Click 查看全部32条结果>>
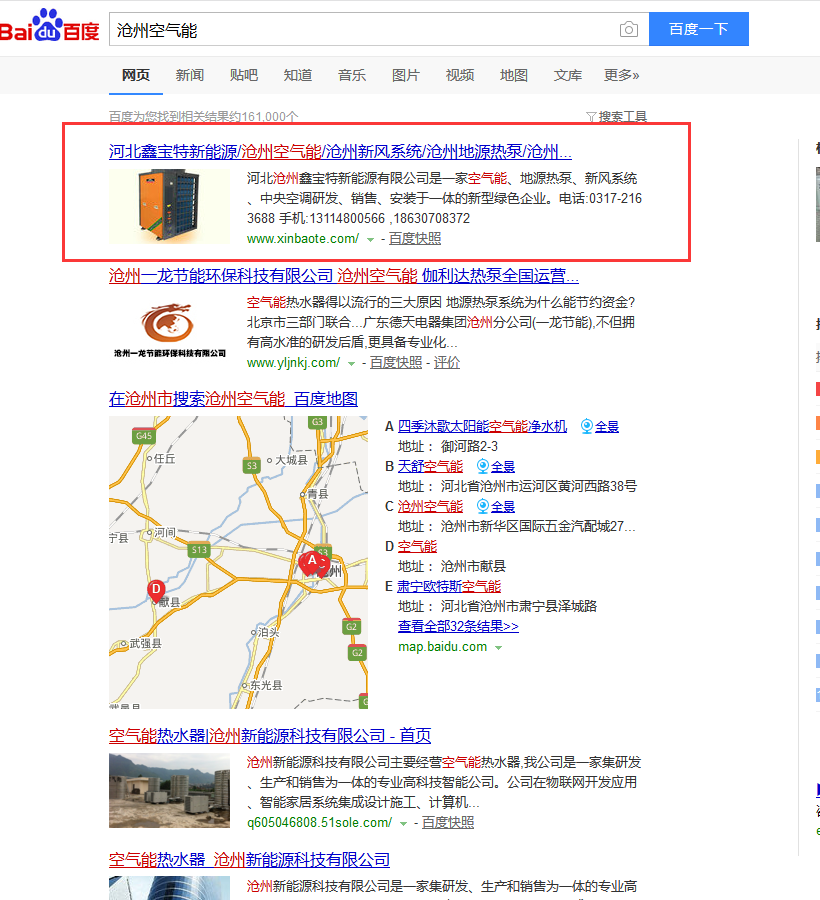This screenshot has width=820, height=900. [458, 626]
